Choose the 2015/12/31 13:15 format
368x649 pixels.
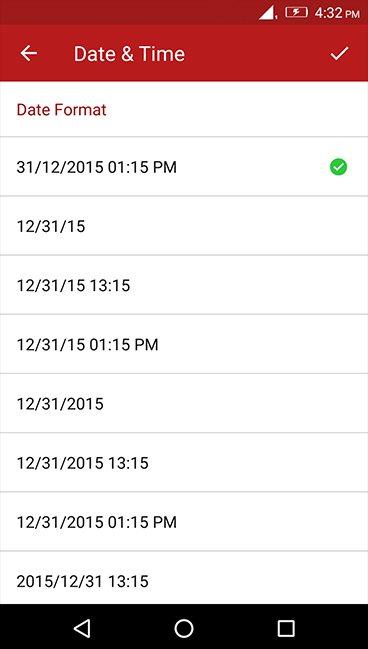(x=184, y=578)
